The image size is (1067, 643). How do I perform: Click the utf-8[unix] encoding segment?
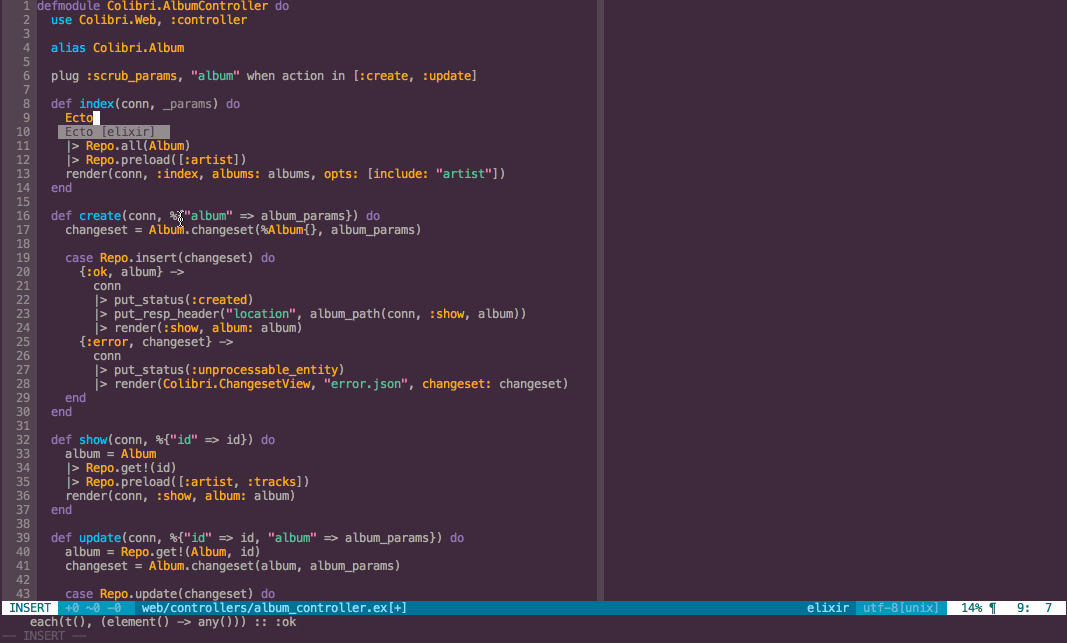tap(899, 607)
